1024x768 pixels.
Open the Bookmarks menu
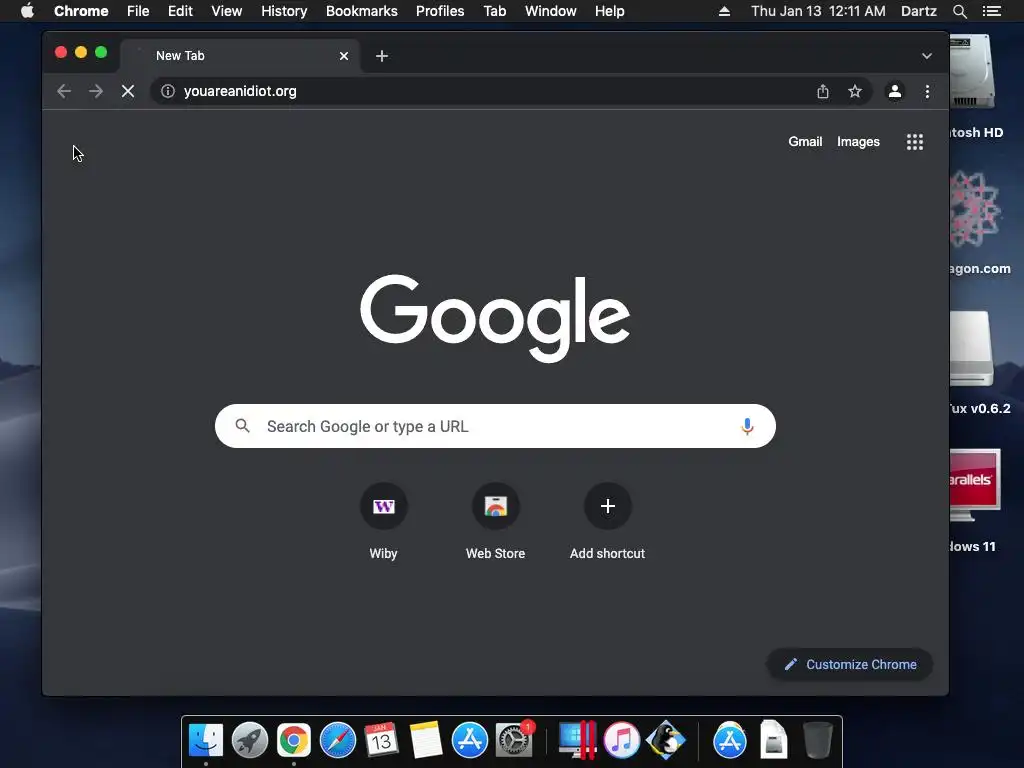click(362, 11)
